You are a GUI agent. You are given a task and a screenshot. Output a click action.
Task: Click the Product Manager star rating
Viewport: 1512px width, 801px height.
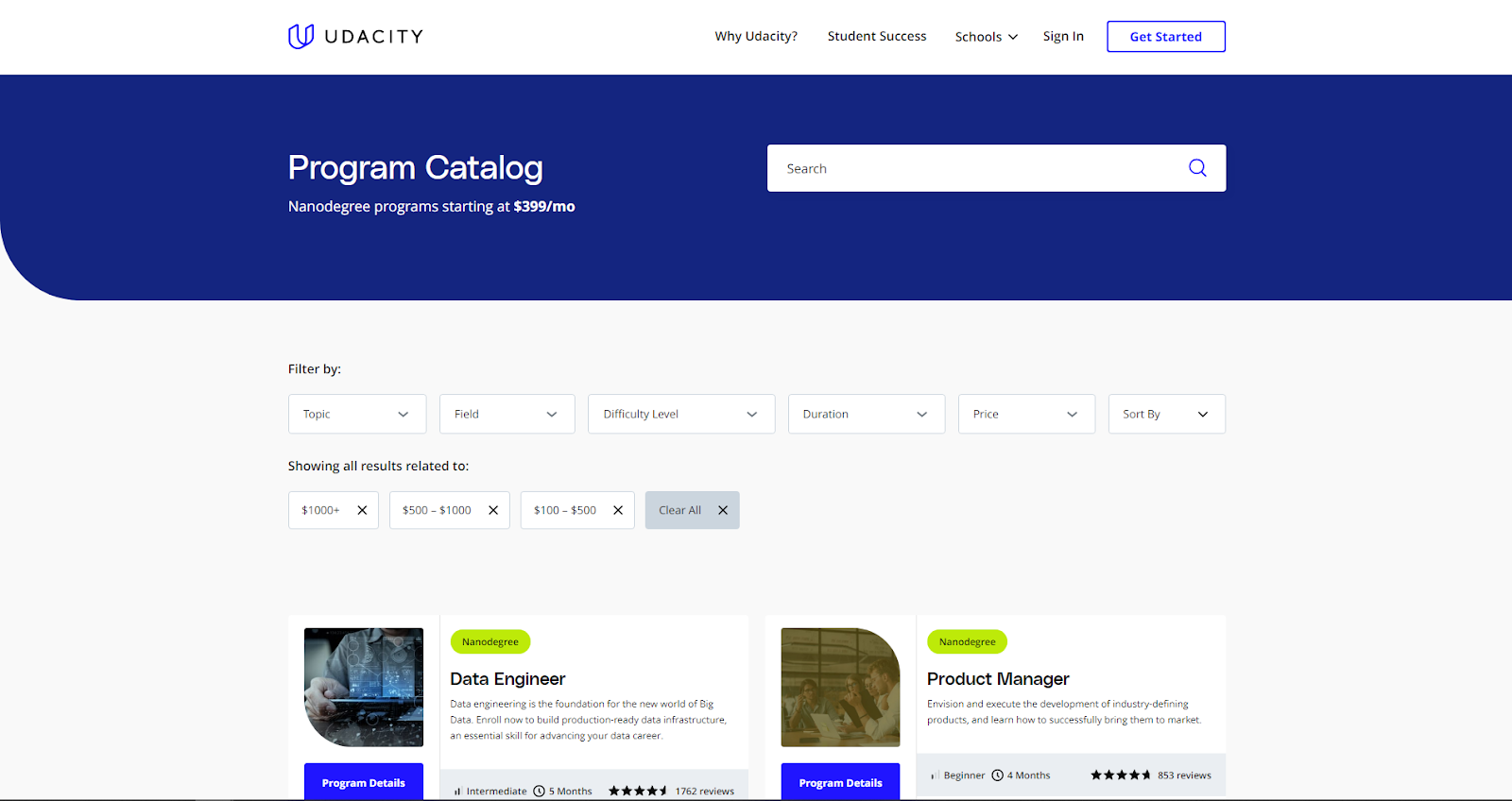click(1121, 775)
